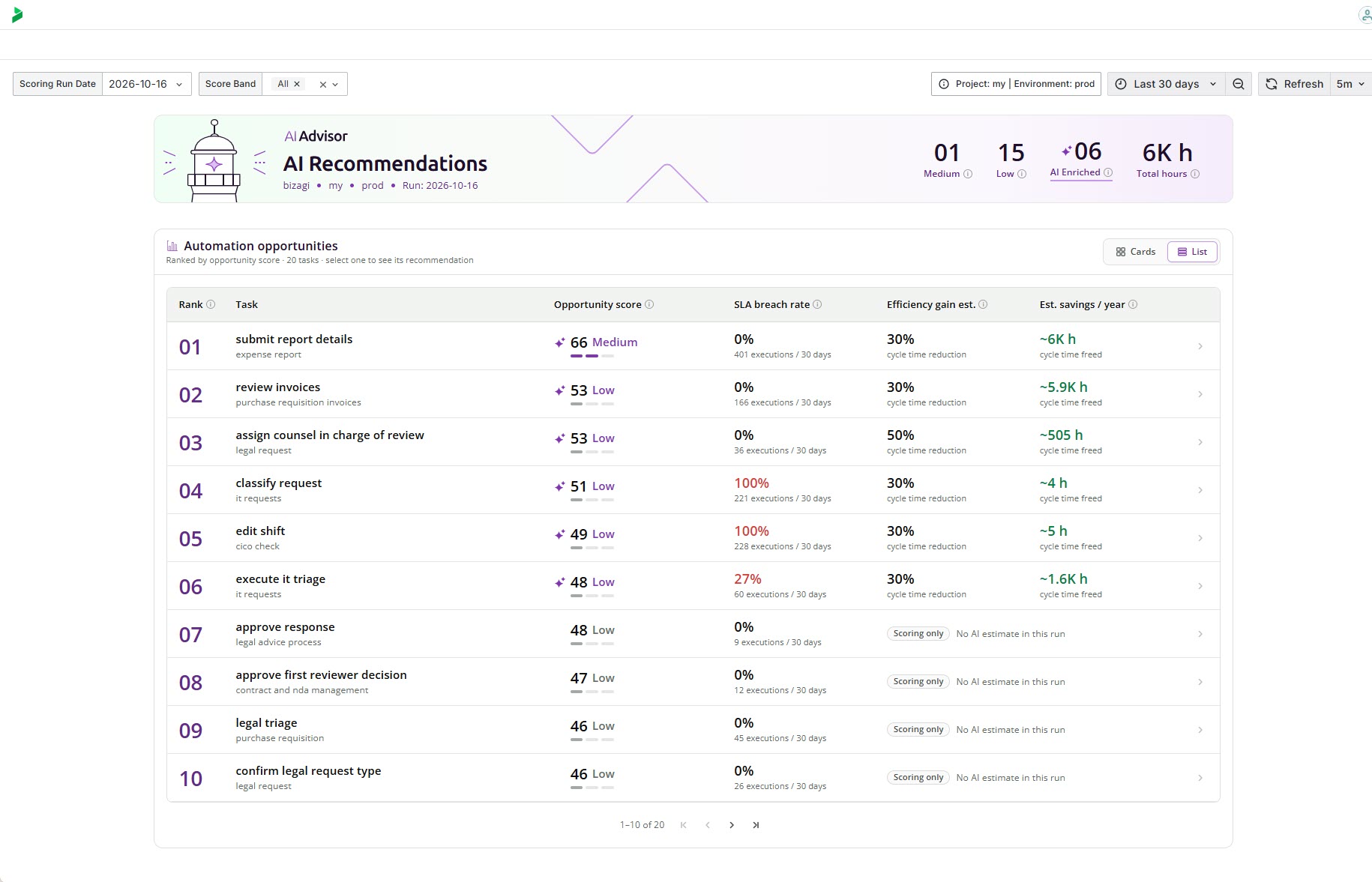1372x882 pixels.
Task: Click Scoring only badge on legal triage
Action: point(918,730)
